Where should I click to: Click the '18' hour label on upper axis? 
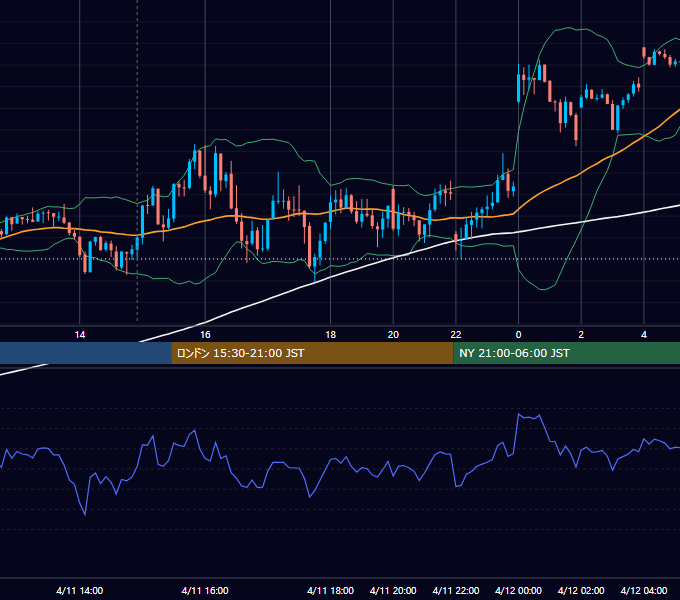(x=330, y=335)
